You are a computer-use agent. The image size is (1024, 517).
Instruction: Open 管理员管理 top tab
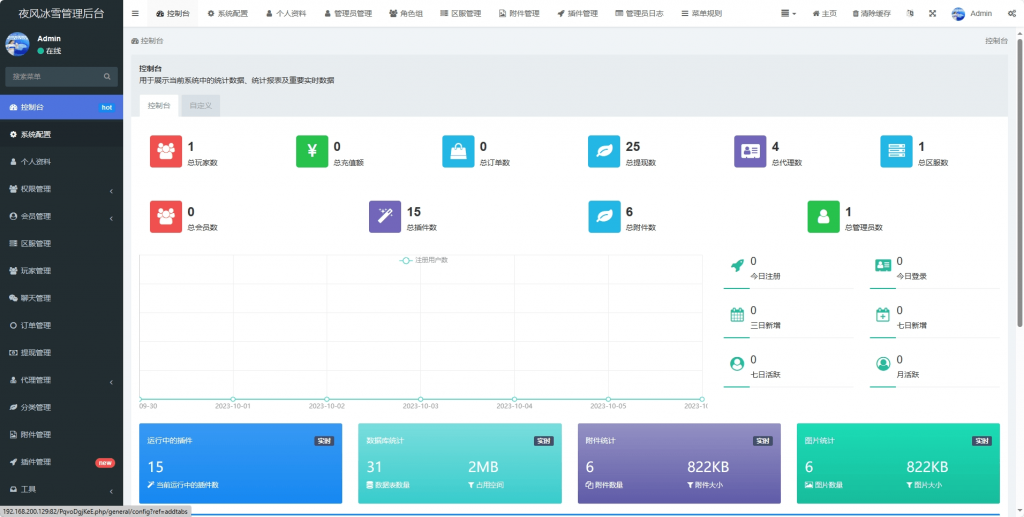tap(348, 13)
